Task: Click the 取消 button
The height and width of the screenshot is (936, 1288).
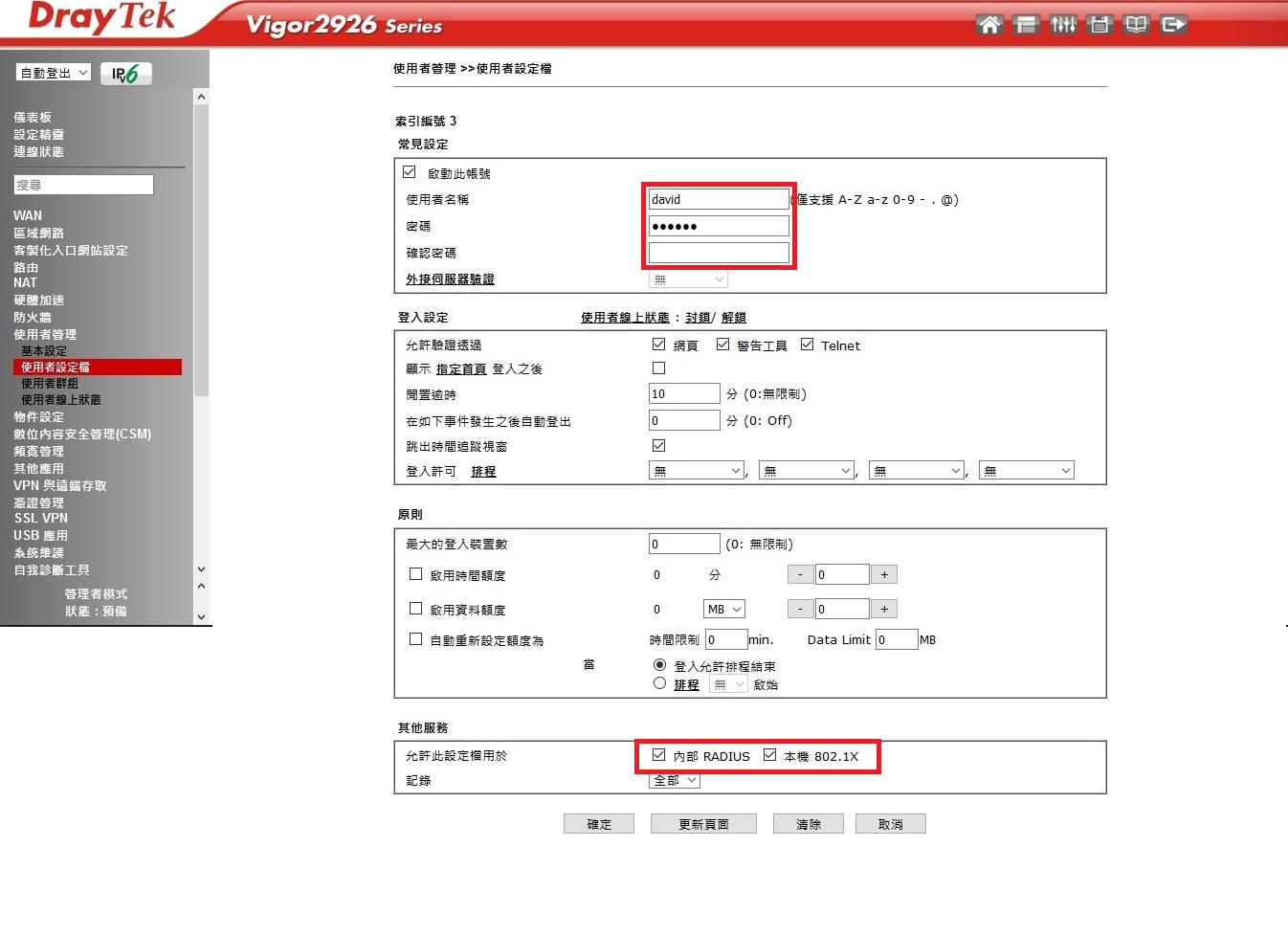Action: coord(890,824)
